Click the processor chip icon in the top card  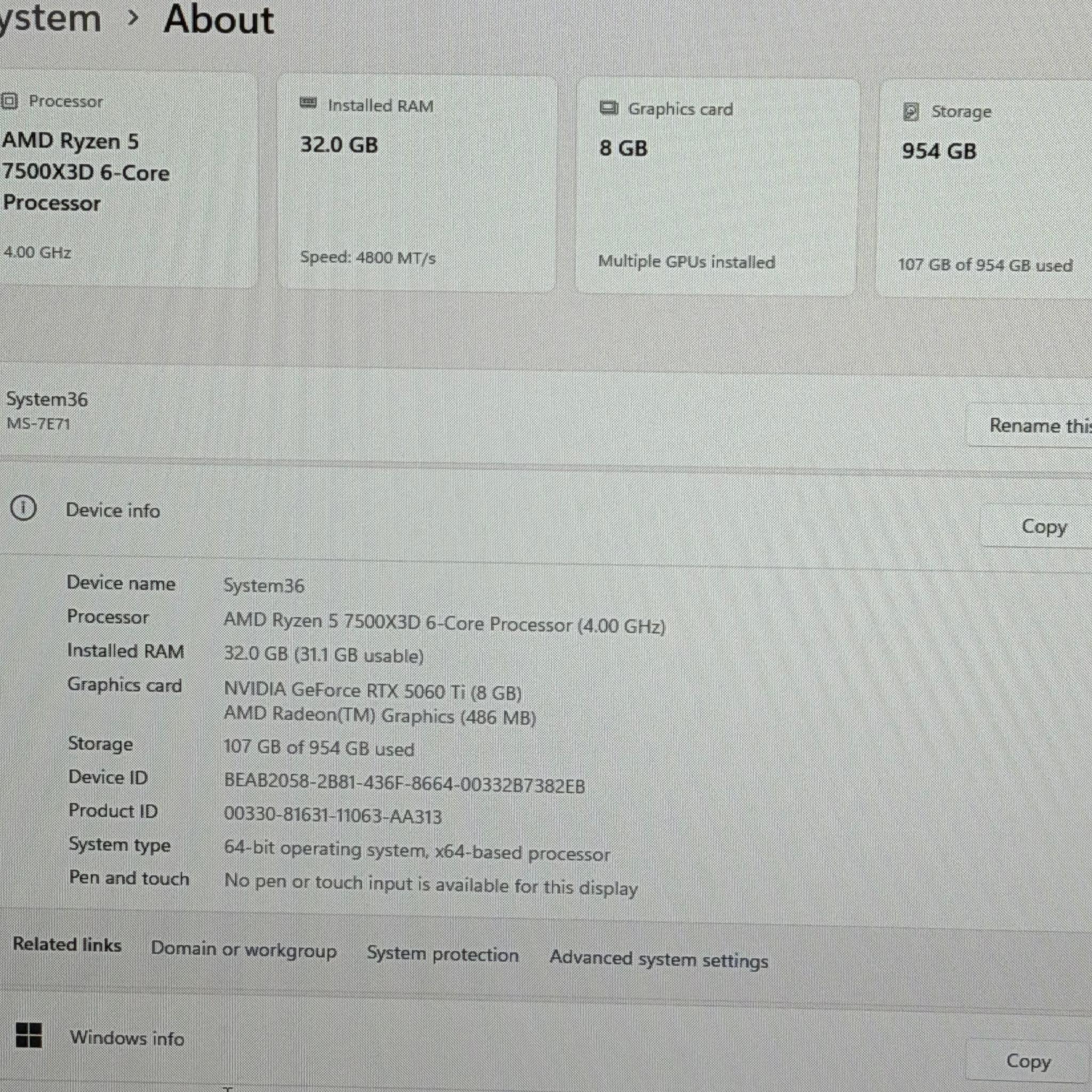click(x=9, y=101)
